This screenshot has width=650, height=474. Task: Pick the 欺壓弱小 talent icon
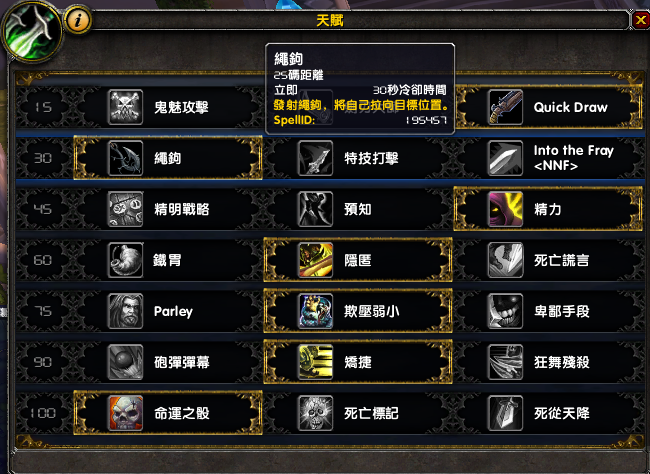[315, 311]
